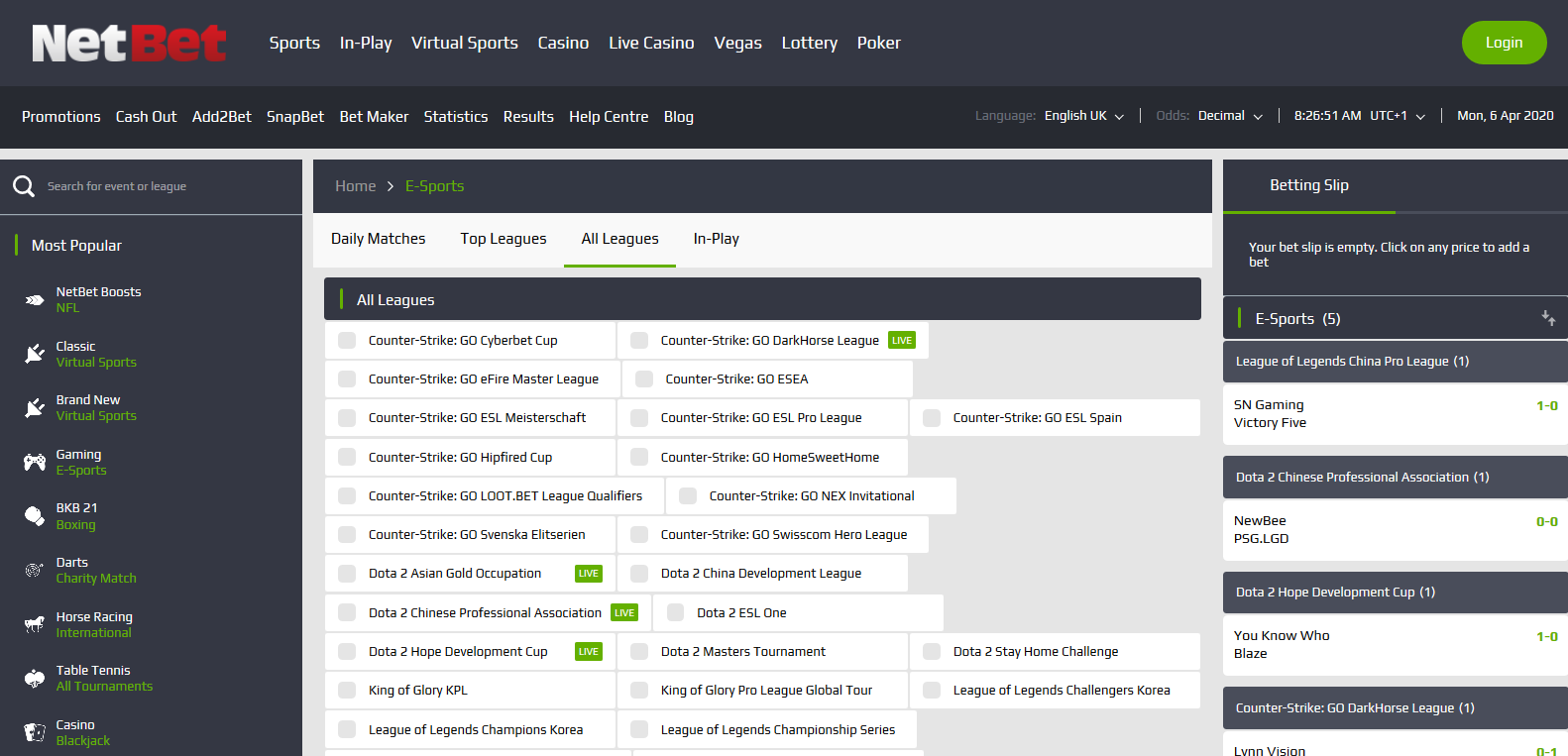This screenshot has height=756, width=1568.
Task: Click the 1-0 odds for You Know Who
Action: (1546, 636)
